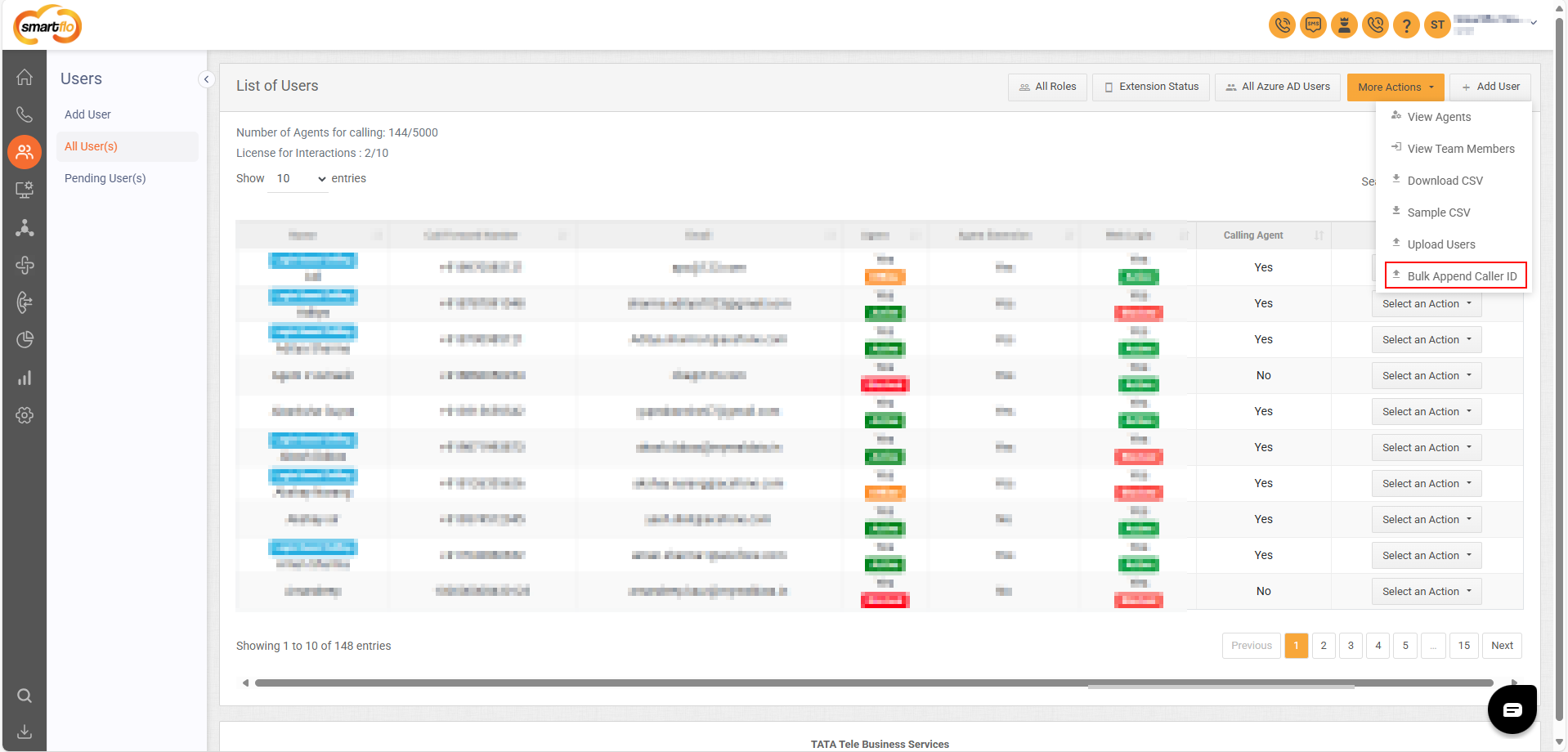1568x752 pixels.
Task: Collapse the Users side panel arrow
Action: tap(206, 79)
